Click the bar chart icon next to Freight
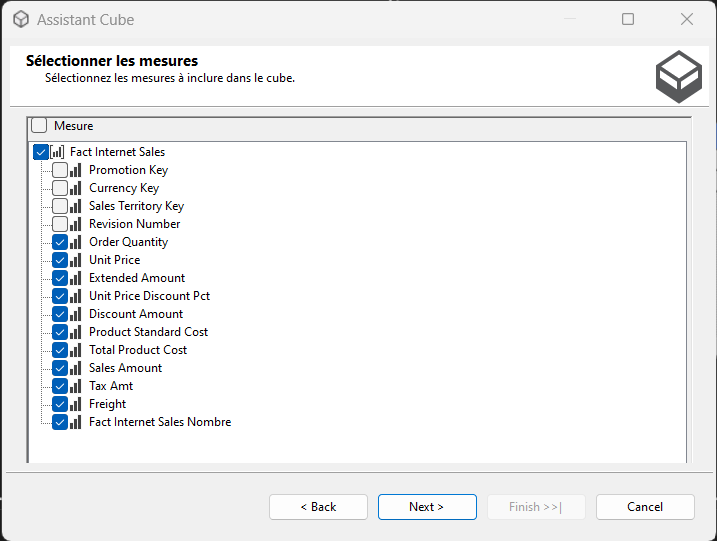 tap(75, 404)
